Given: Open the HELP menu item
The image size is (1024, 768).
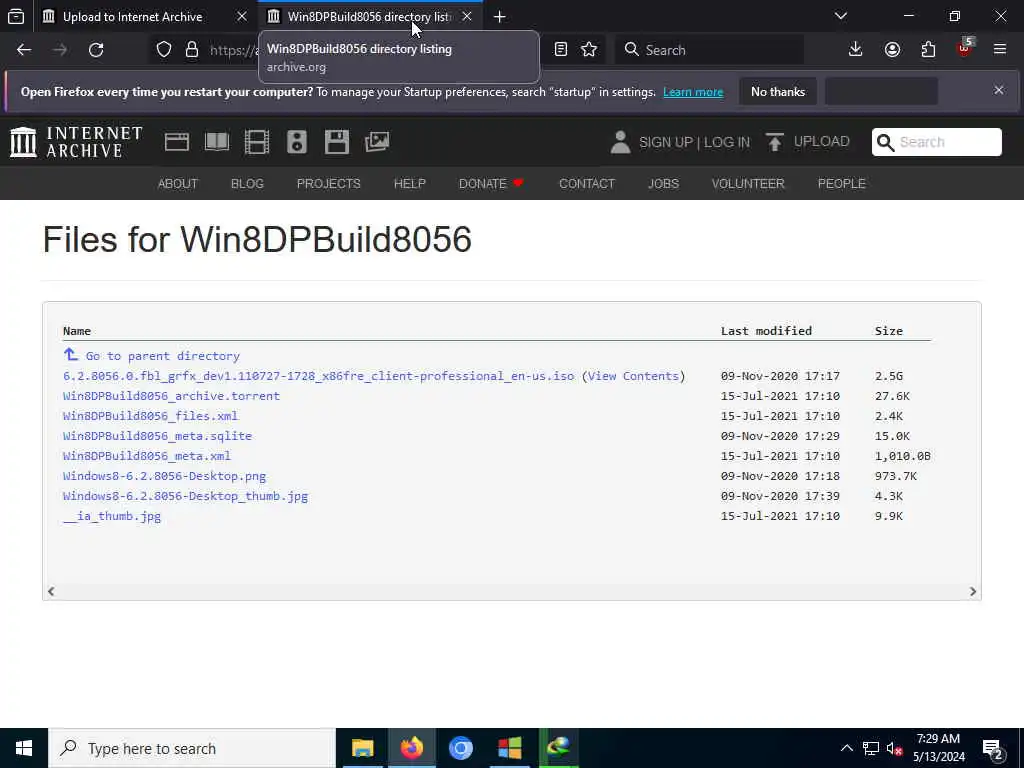Looking at the screenshot, I should point(409,184).
